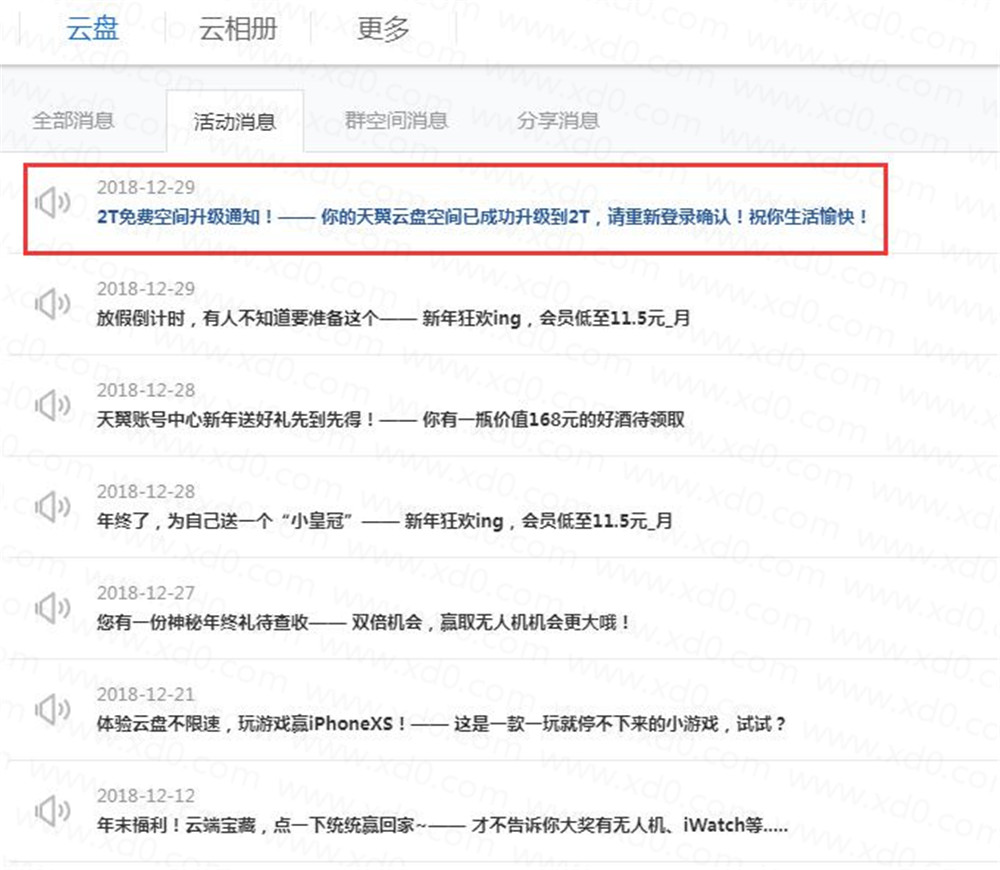Open the 体验云盘不限速，玩游戏赢iPhoneXS message

[441, 723]
